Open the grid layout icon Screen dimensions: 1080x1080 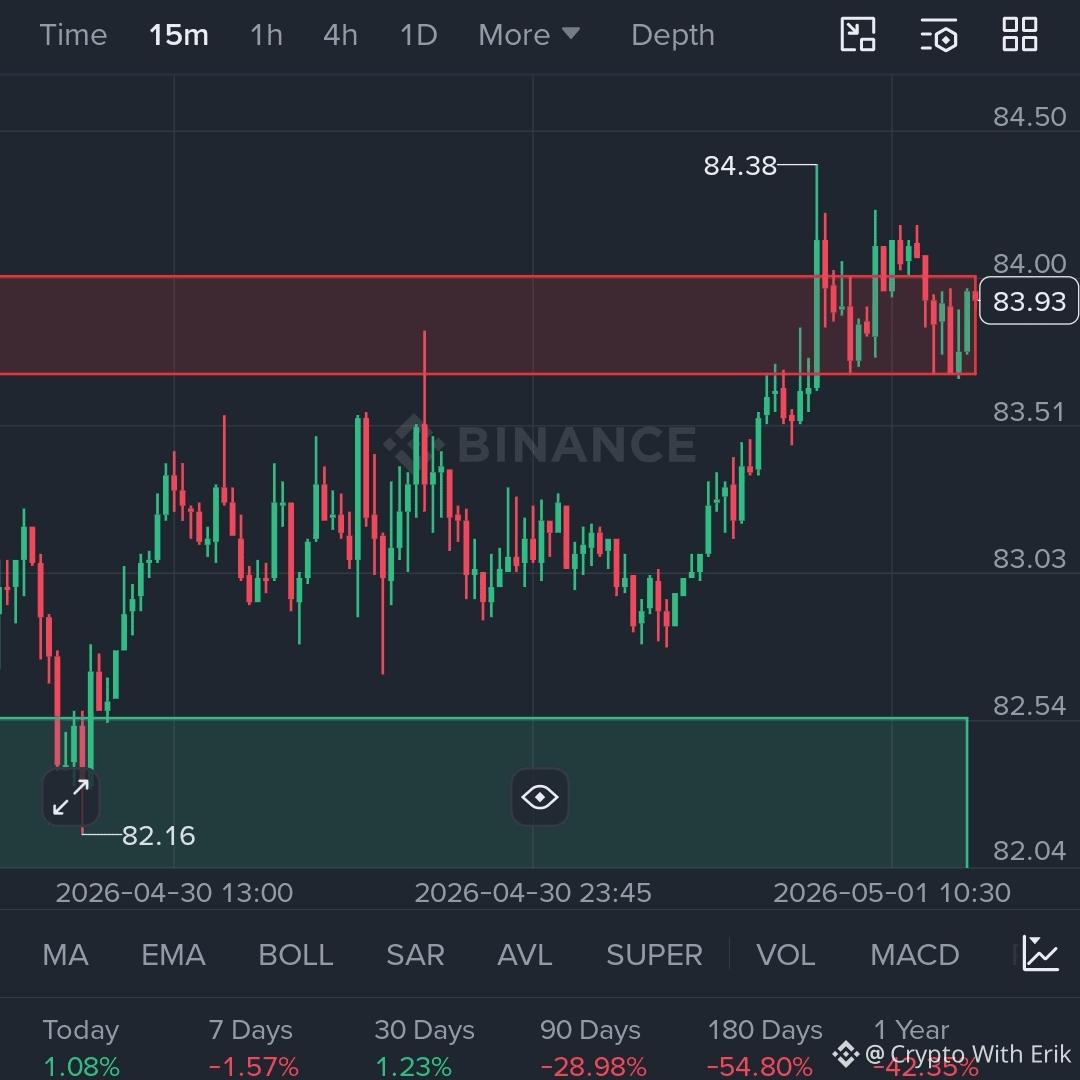pyautogui.click(x=1020, y=34)
